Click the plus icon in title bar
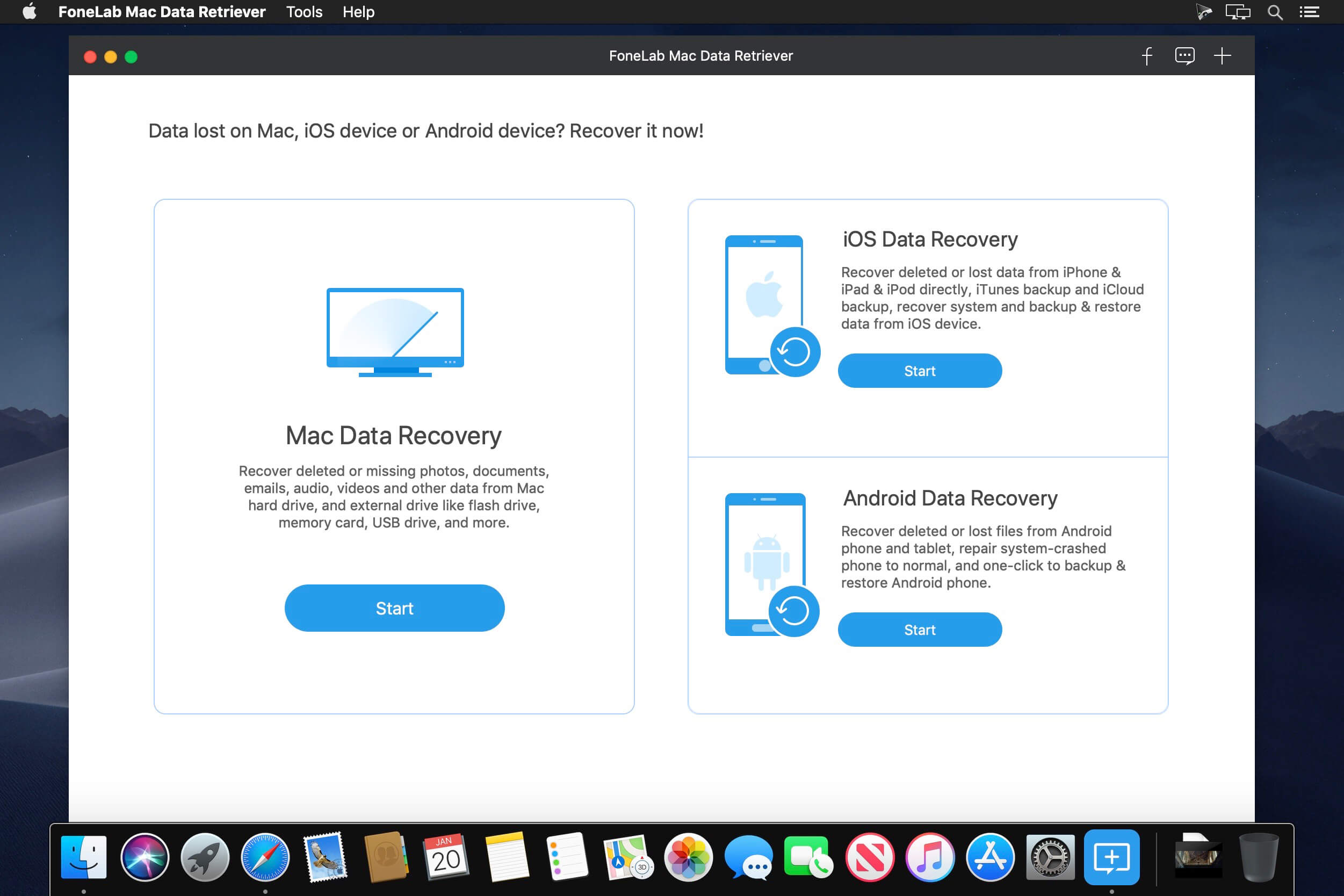The width and height of the screenshot is (1344, 896). (x=1222, y=56)
